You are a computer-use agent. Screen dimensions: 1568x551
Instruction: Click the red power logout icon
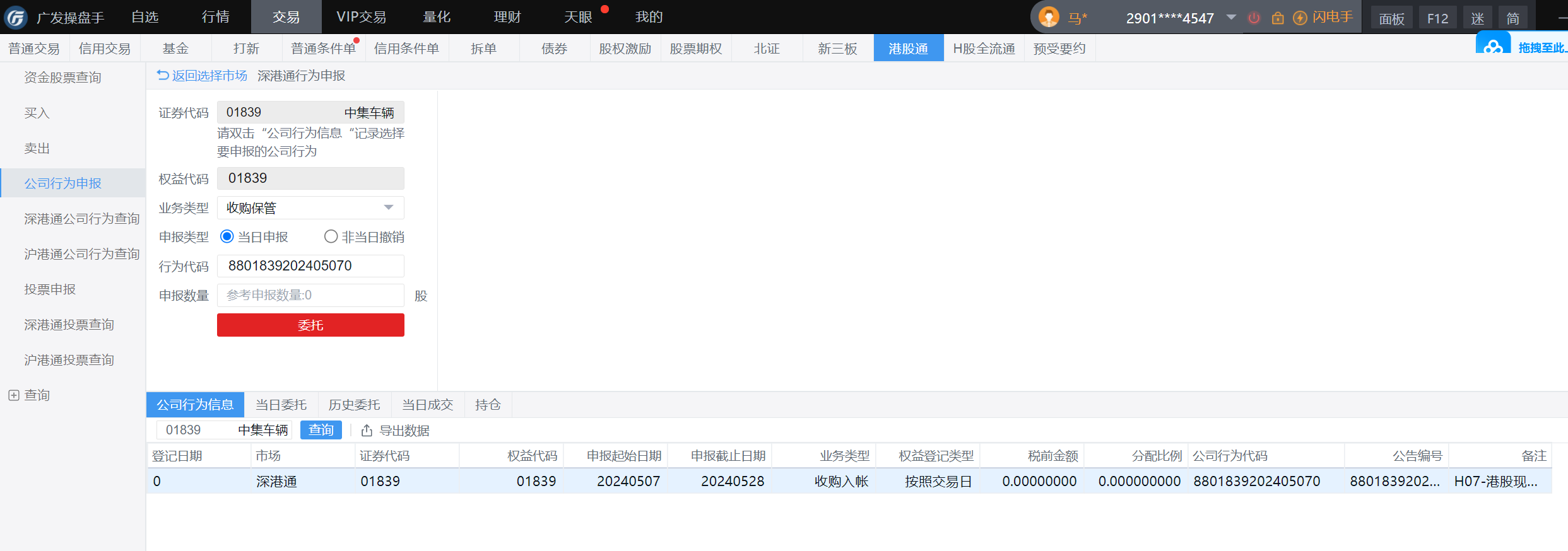pos(1254,18)
